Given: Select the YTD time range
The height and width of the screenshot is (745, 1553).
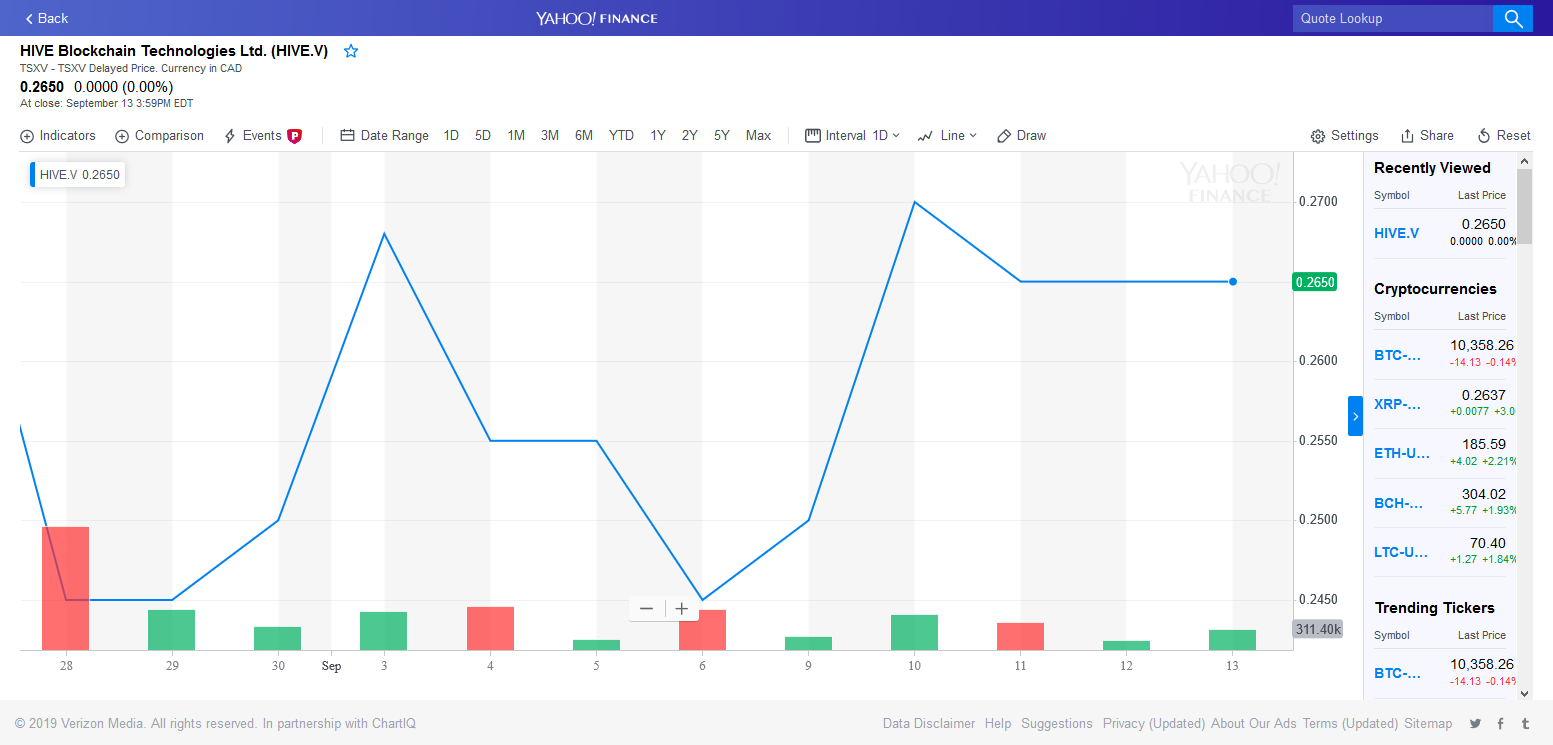Looking at the screenshot, I should [621, 136].
